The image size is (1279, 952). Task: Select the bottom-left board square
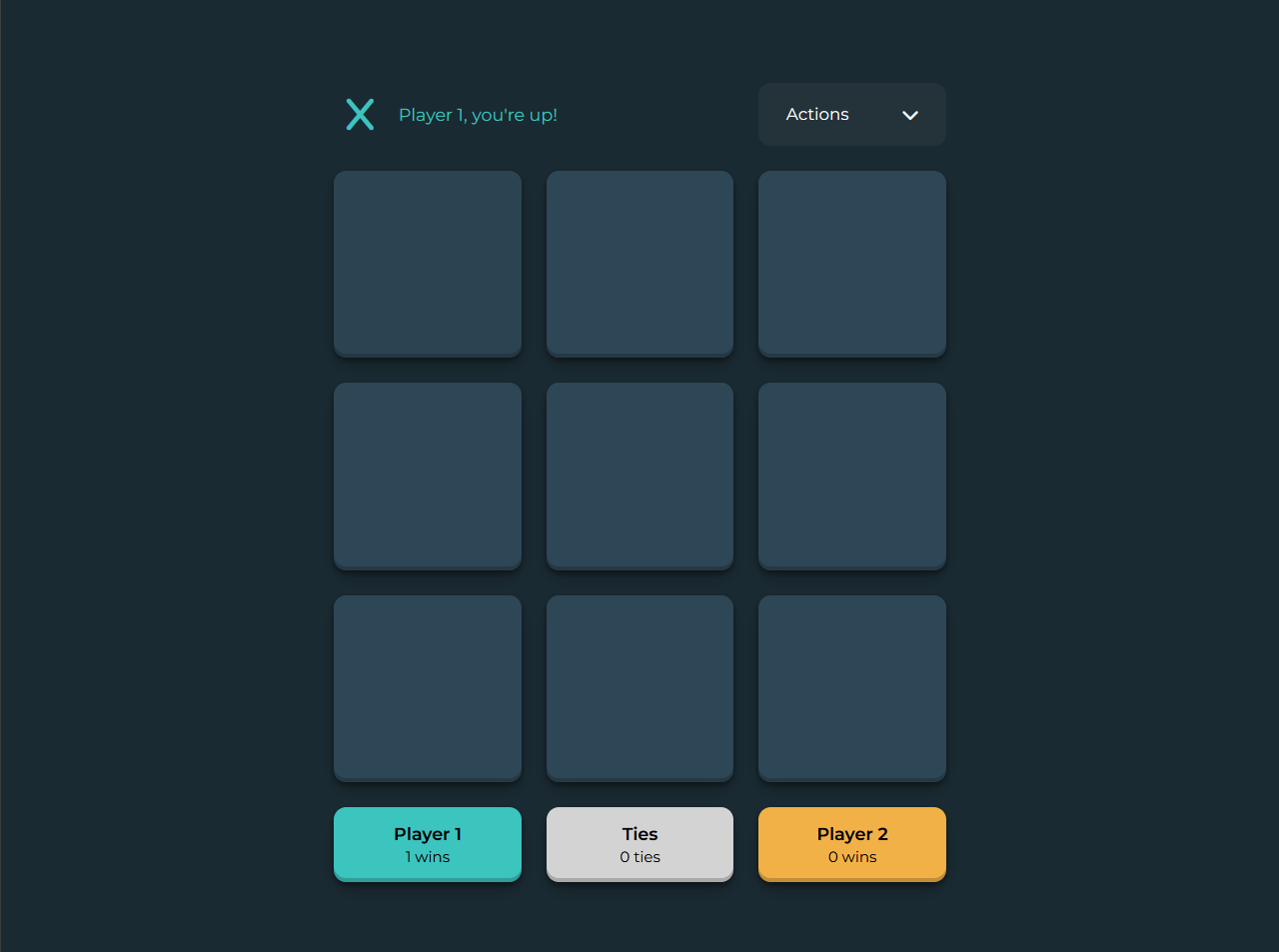428,688
